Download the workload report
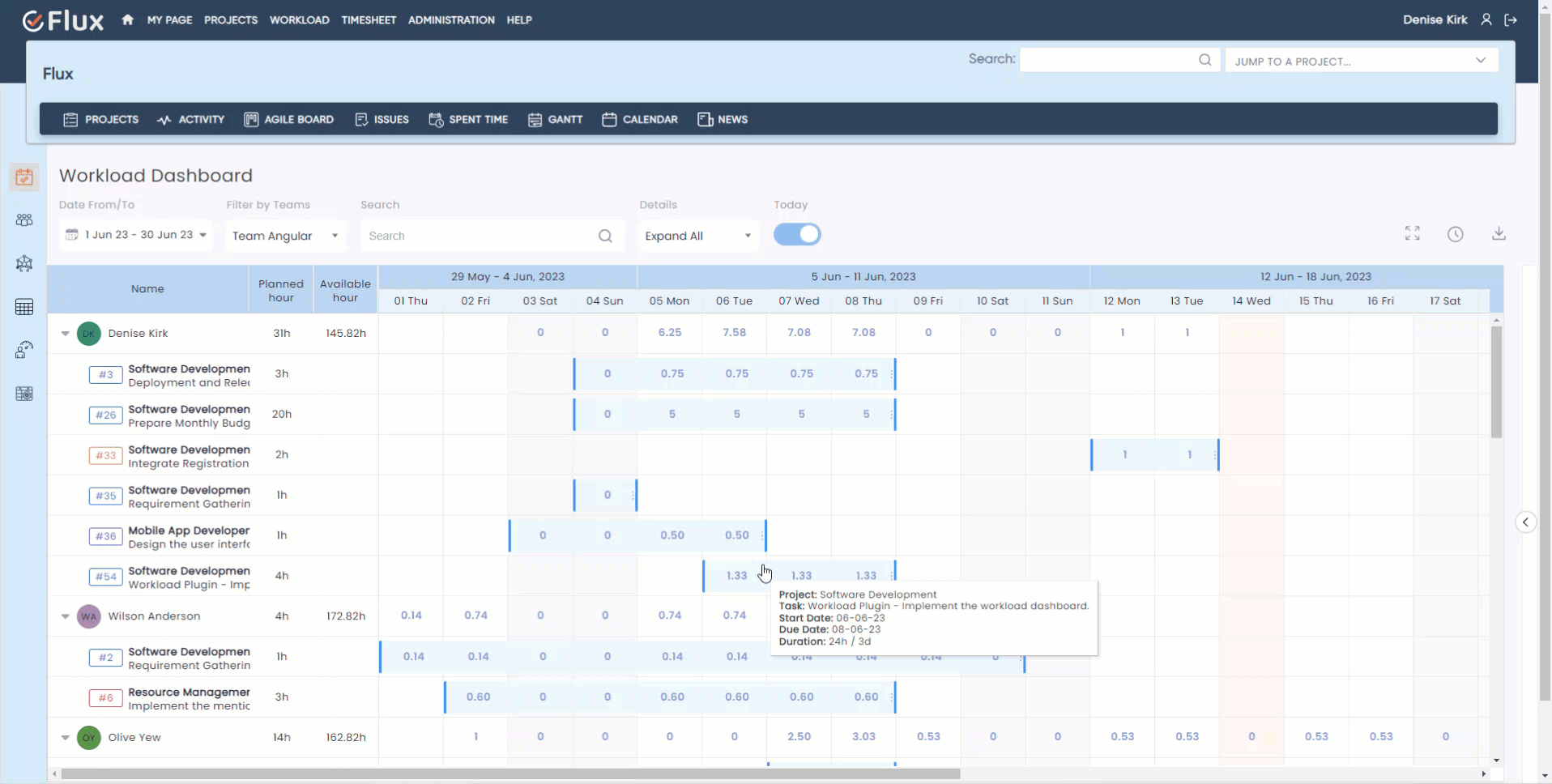The width and height of the screenshot is (1552, 784). point(1499,234)
